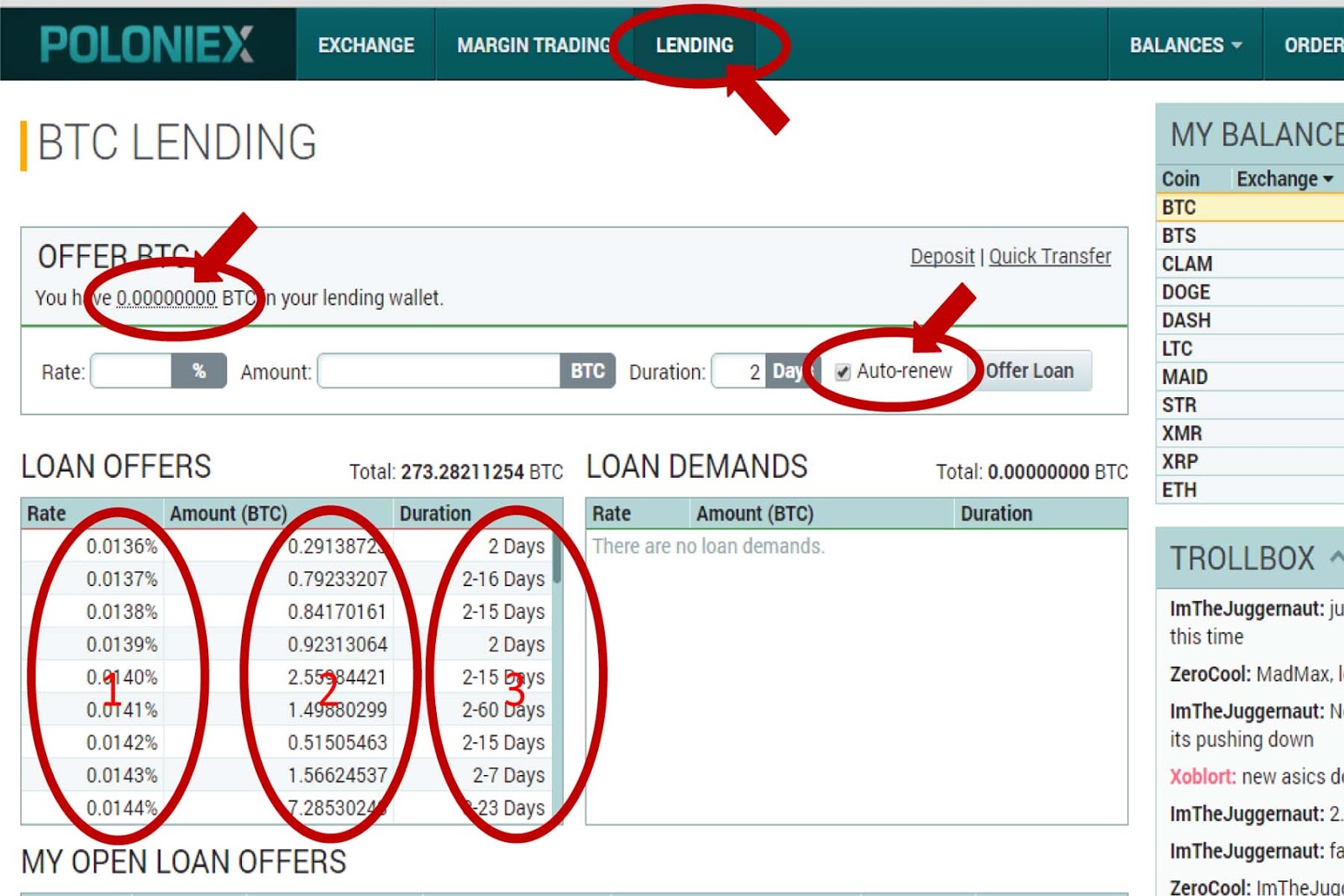Viewport: 1344px width, 896px height.
Task: Click amount 0.84170161 in loan offers
Action: [x=337, y=611]
